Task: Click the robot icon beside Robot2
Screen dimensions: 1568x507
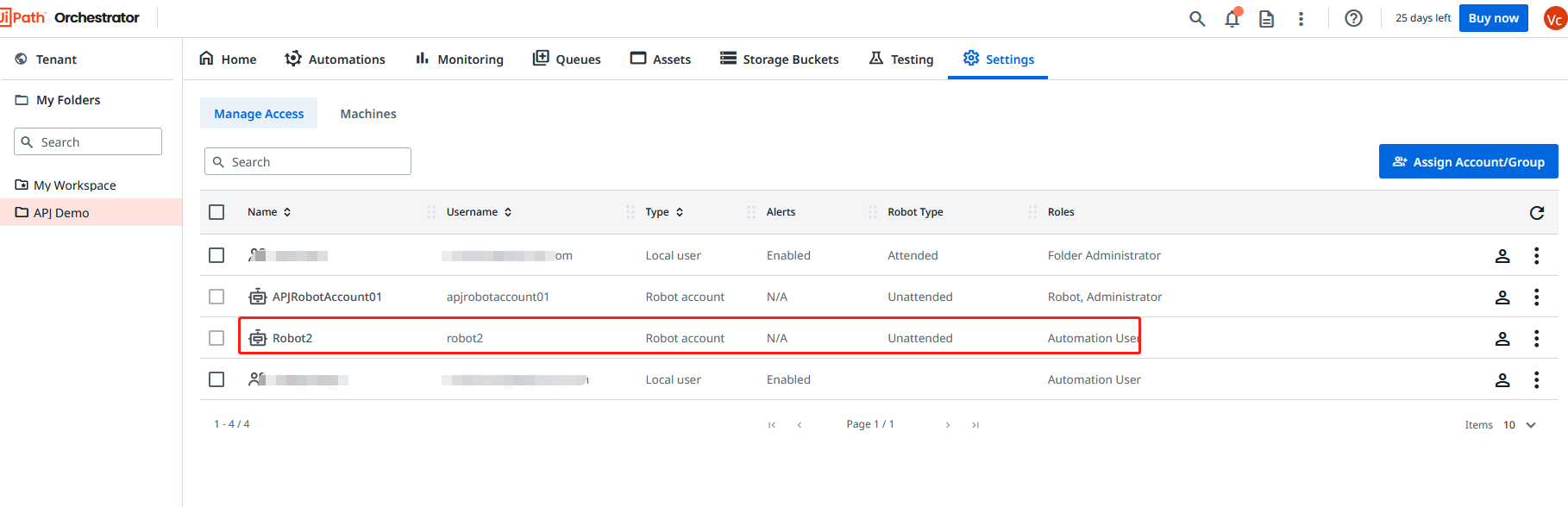Action: point(257,338)
